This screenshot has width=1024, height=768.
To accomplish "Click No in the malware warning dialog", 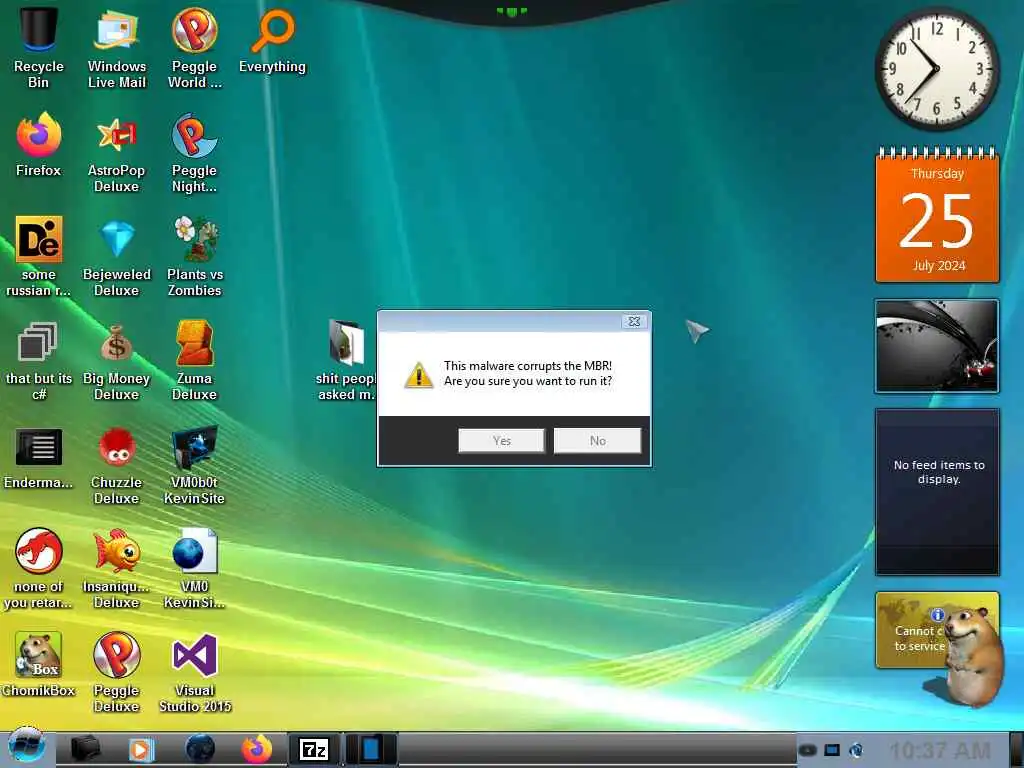I will pyautogui.click(x=597, y=441).
